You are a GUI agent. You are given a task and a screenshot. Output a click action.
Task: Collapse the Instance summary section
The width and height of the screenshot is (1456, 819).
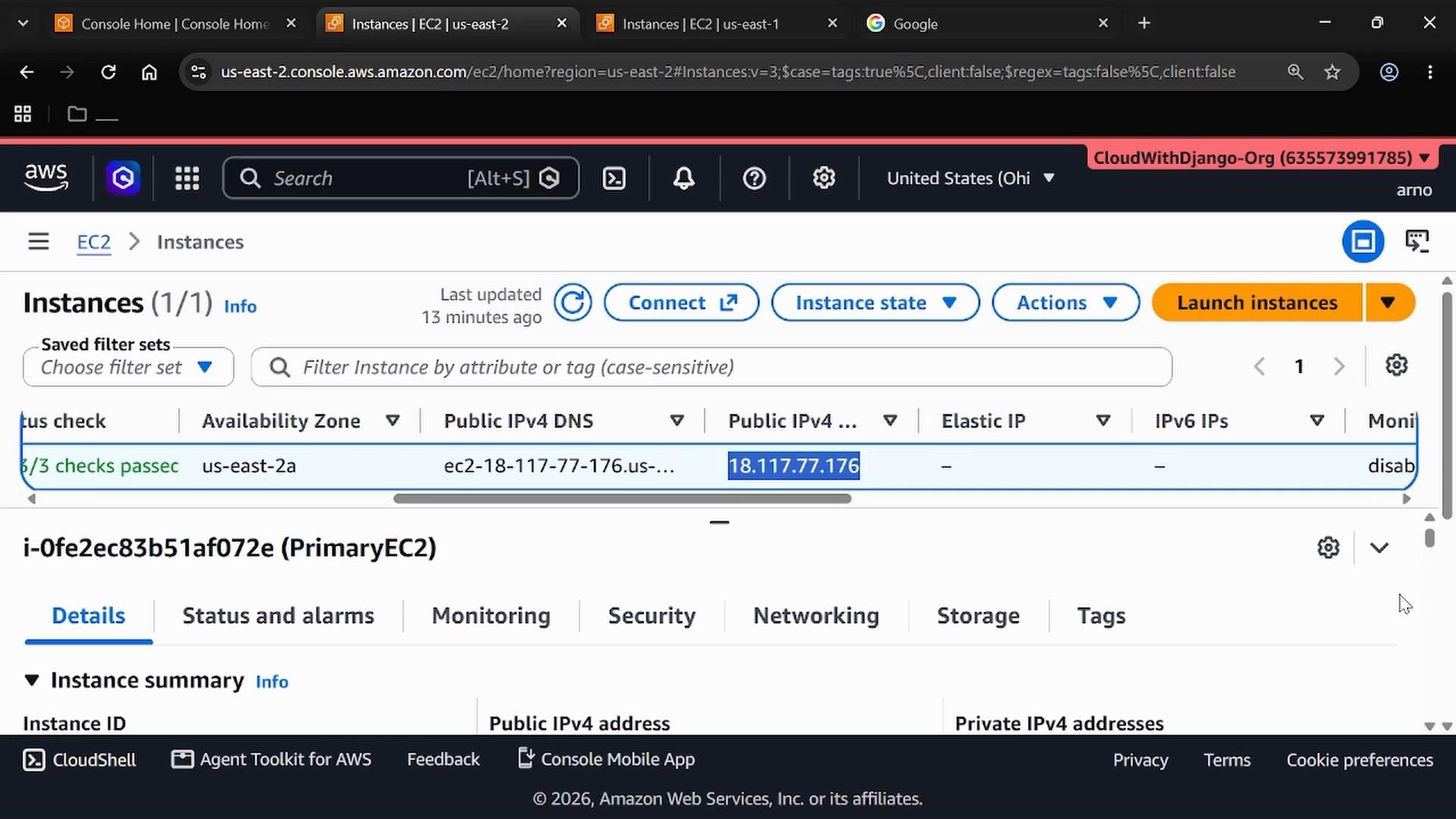pyautogui.click(x=32, y=680)
